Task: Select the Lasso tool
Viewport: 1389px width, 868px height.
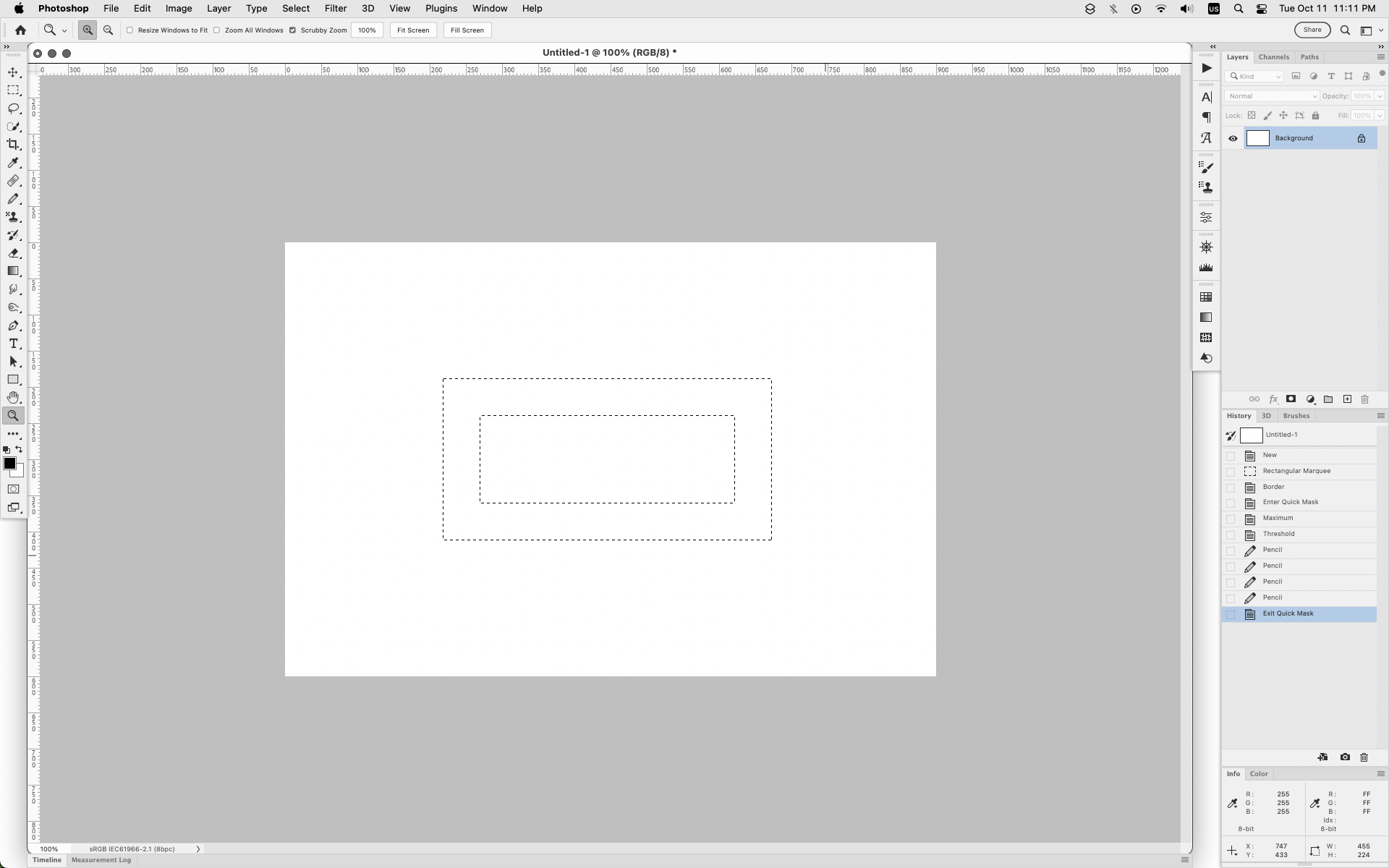Action: 14,109
